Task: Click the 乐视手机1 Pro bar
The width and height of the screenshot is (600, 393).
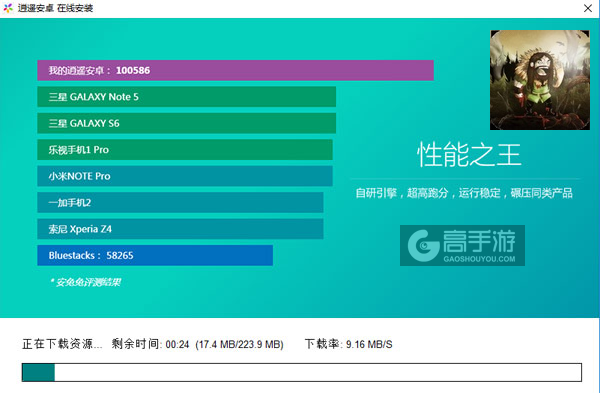Action: pyautogui.click(x=185, y=150)
